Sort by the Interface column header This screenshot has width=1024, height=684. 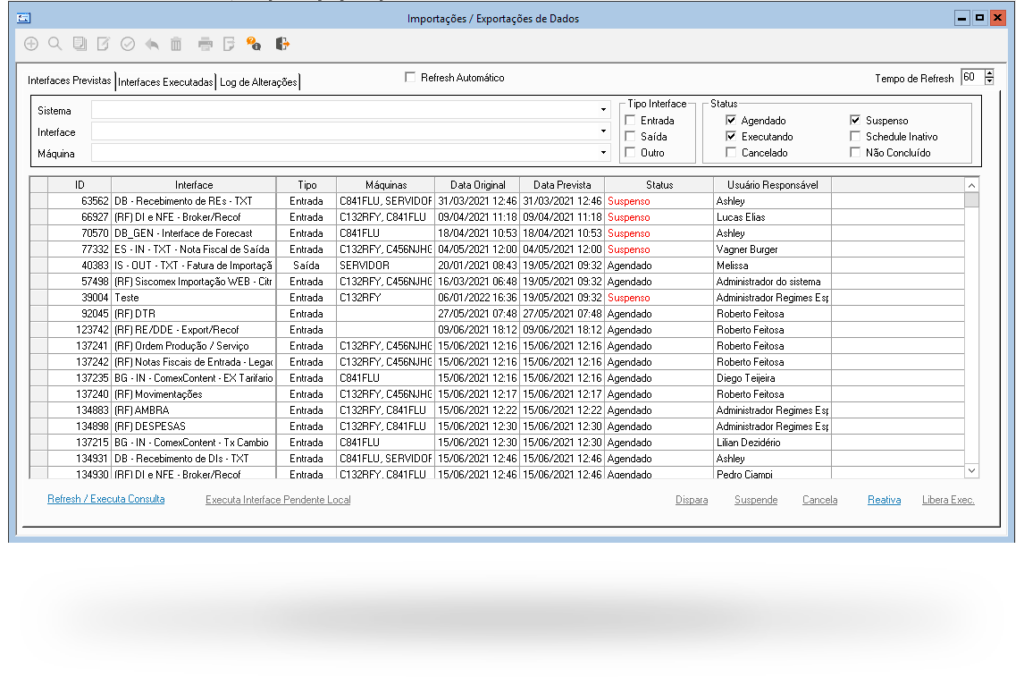point(193,185)
